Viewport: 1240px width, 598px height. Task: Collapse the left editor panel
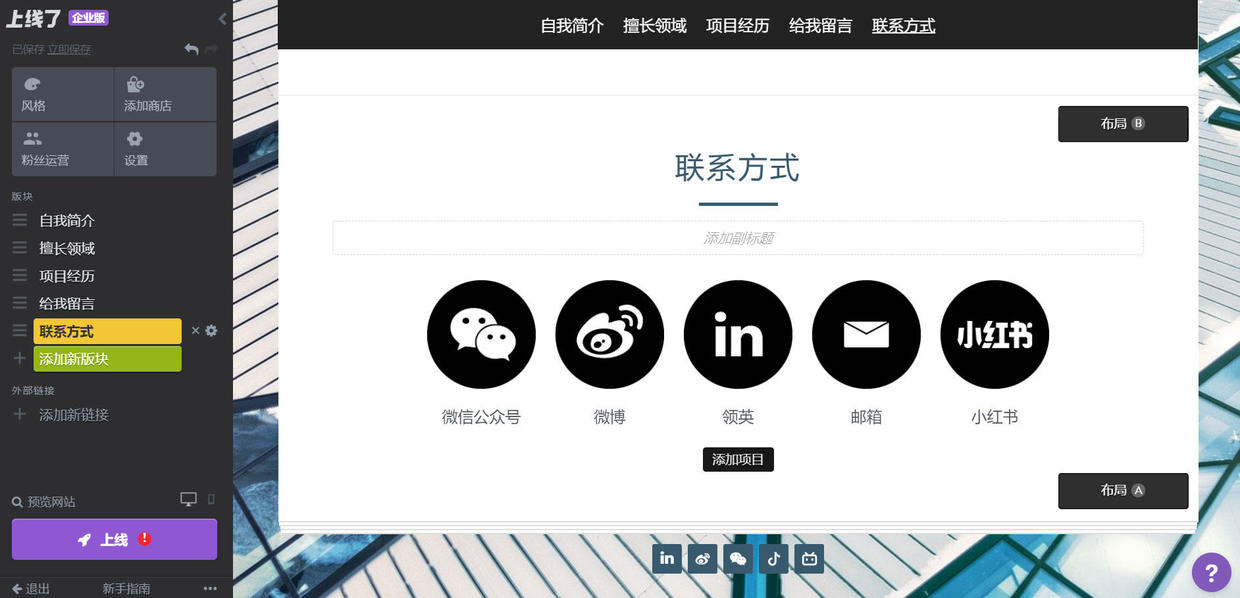tap(222, 17)
